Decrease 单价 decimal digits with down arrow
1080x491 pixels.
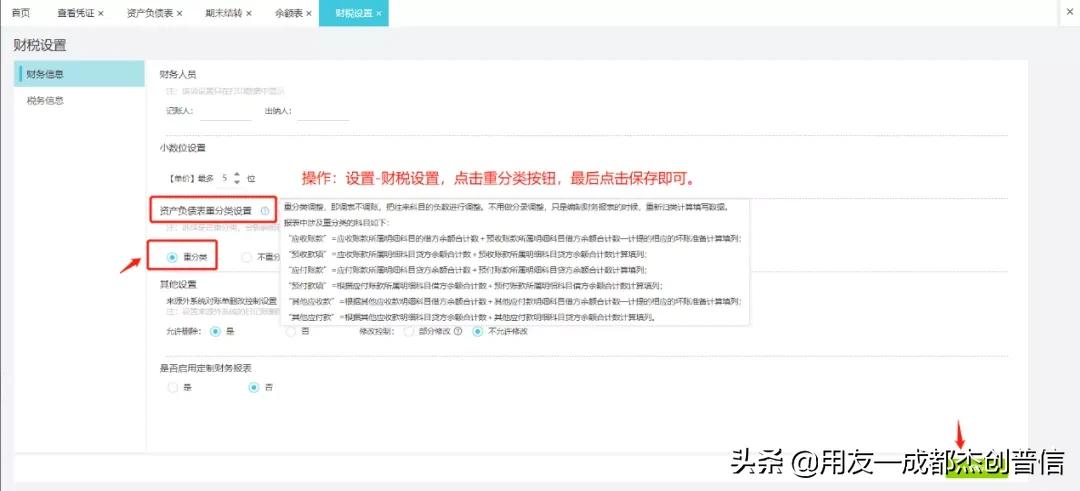coord(238,182)
